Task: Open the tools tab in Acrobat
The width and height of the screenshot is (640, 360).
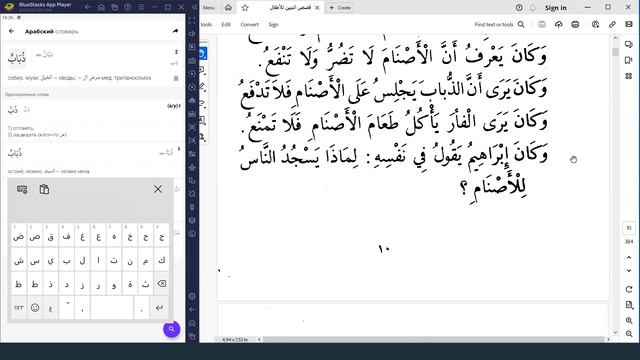Action: [206, 24]
